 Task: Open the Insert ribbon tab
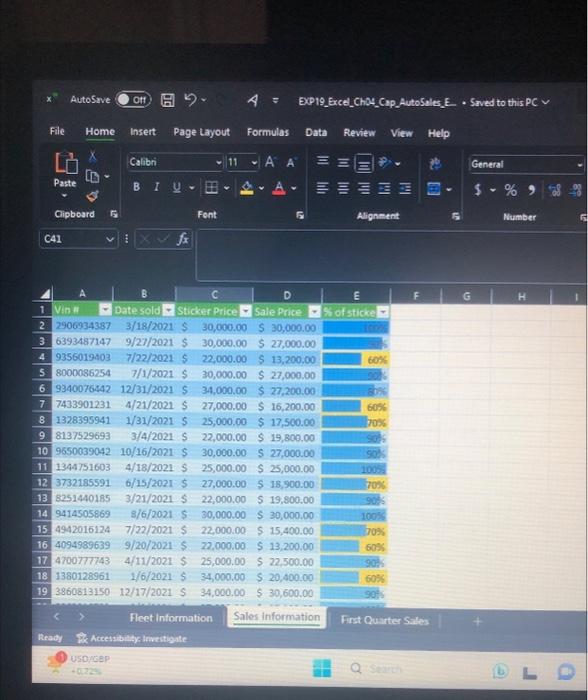point(143,132)
